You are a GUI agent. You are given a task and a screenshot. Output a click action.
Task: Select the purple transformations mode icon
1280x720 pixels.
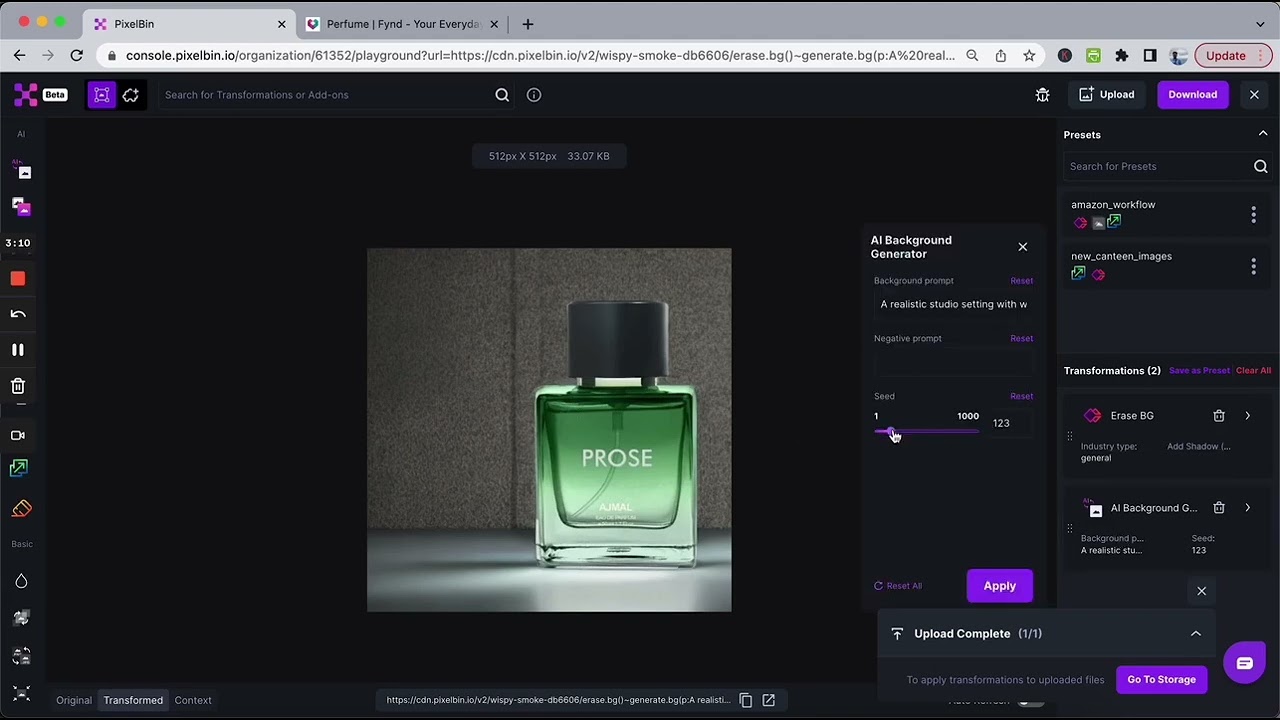point(101,95)
